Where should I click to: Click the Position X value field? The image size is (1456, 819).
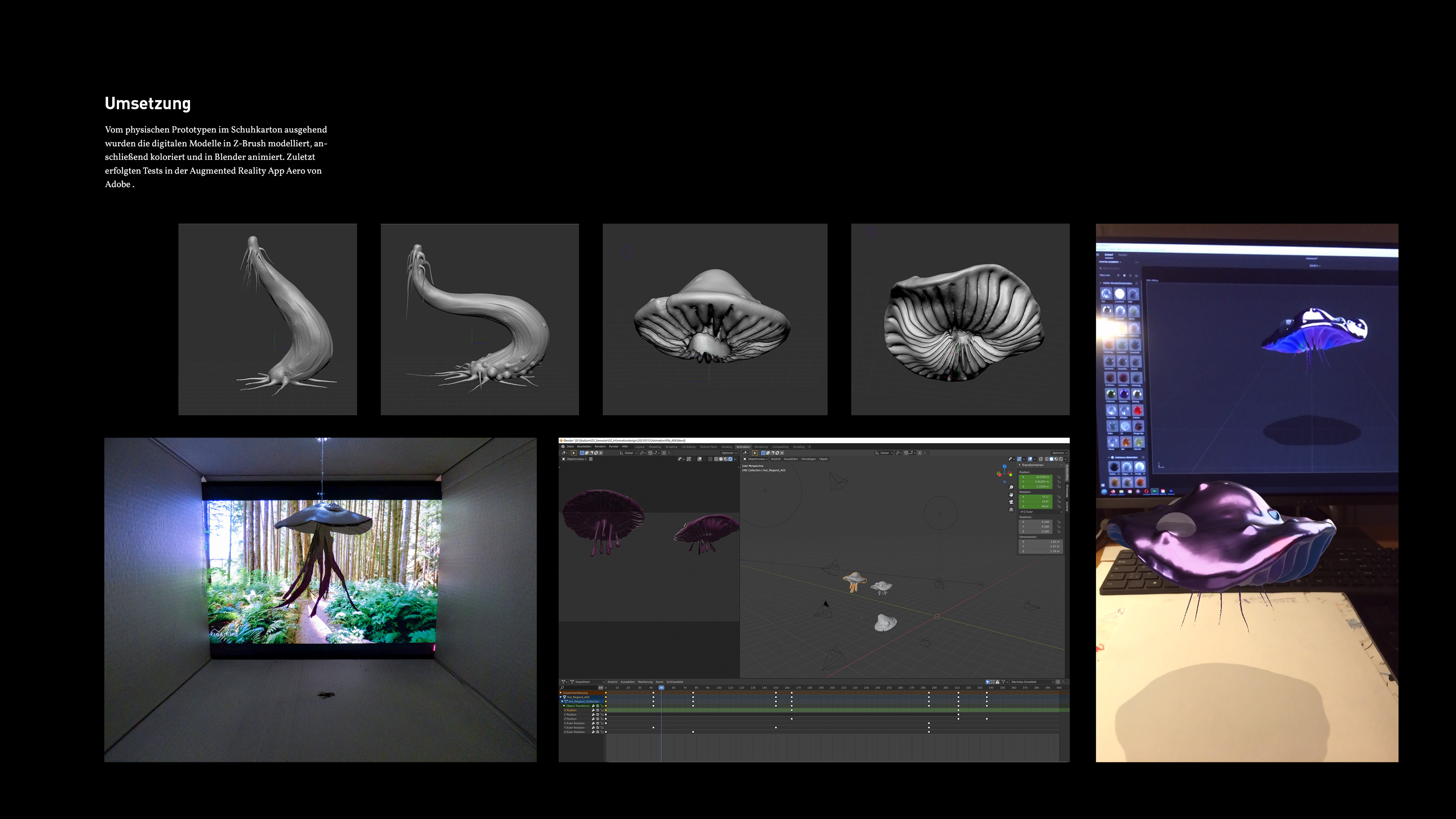[x=1036, y=477]
